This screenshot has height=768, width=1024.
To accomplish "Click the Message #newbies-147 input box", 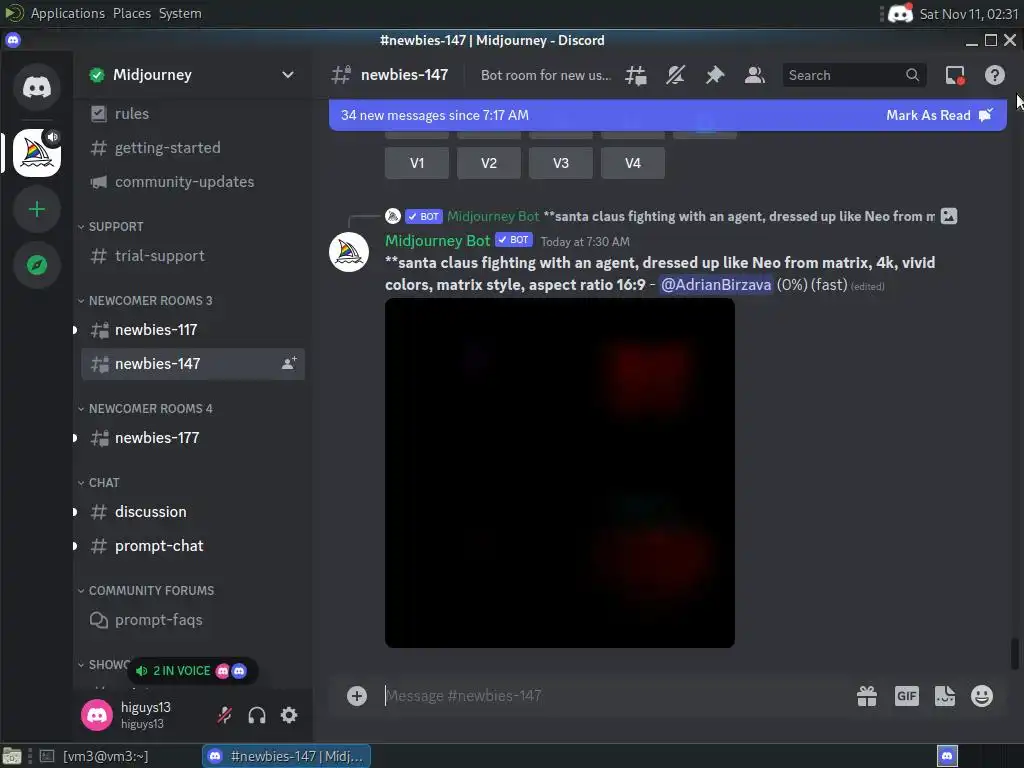I will (x=614, y=696).
